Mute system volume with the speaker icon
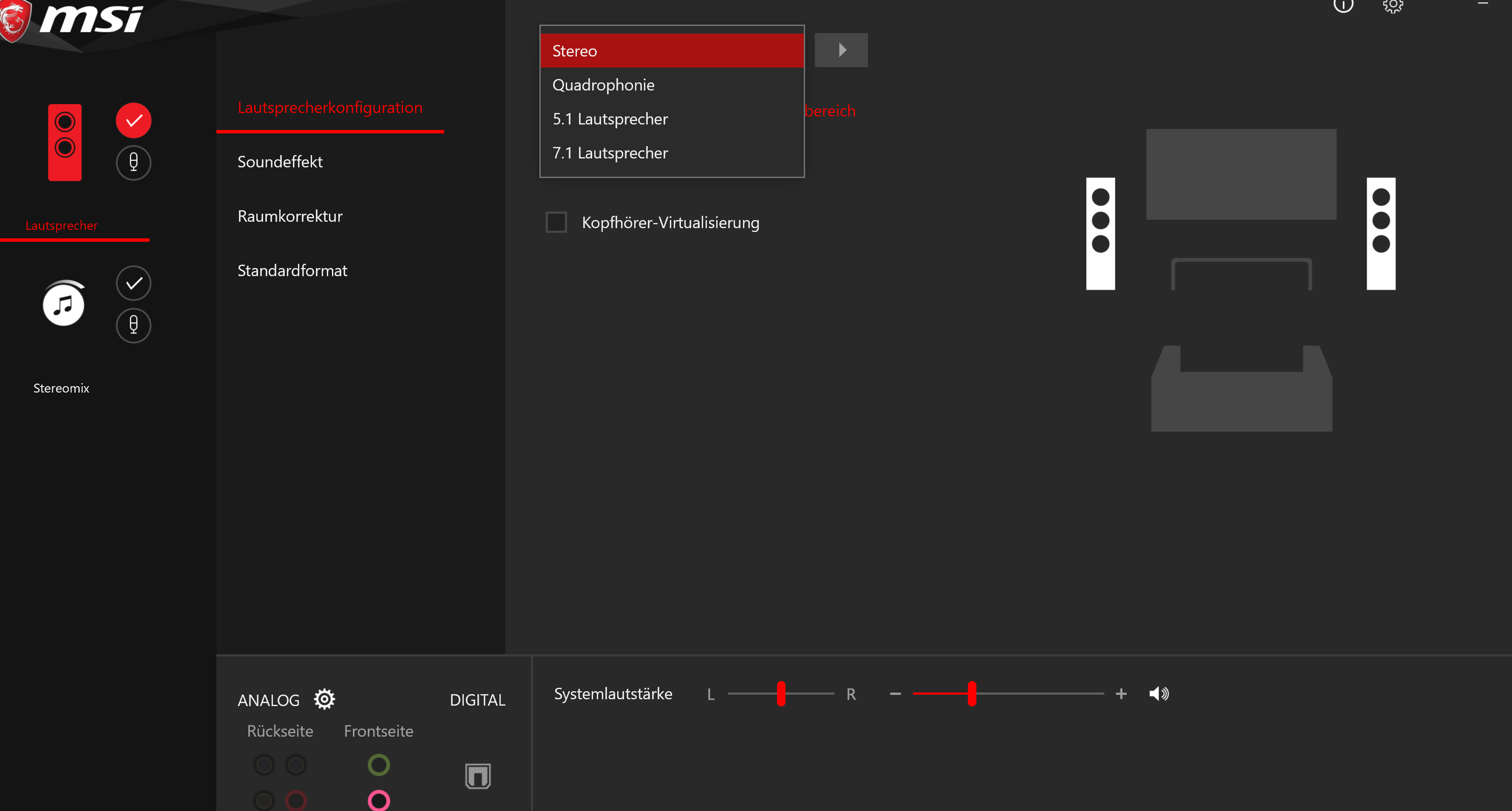 [x=1158, y=694]
